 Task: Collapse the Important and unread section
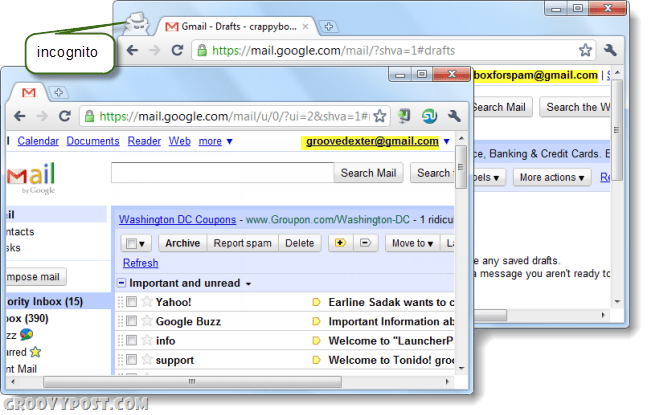coord(121,283)
